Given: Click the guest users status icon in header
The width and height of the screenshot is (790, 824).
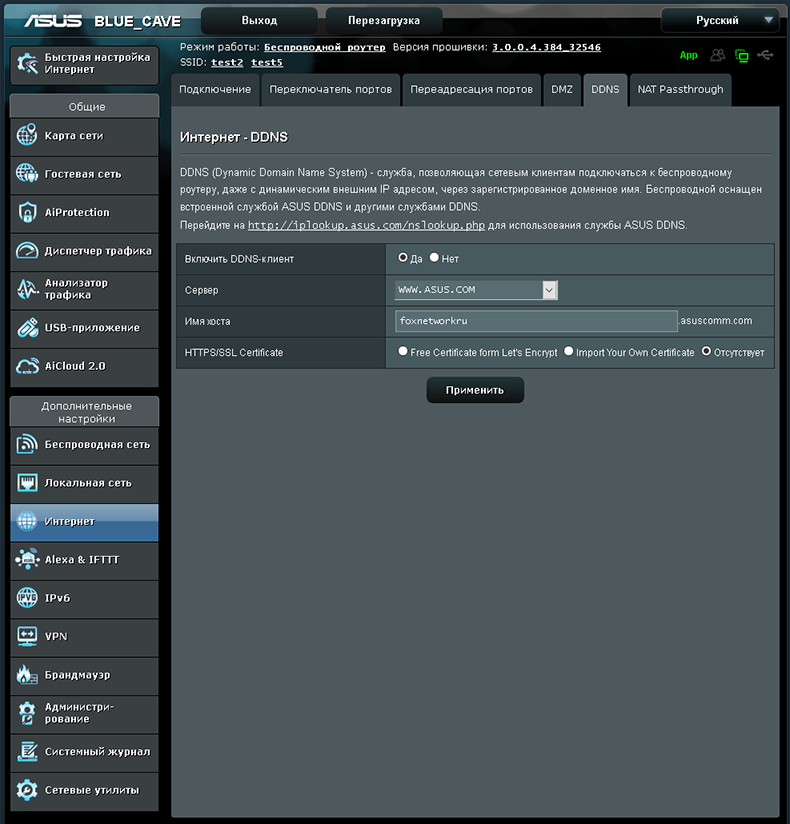Looking at the screenshot, I should [x=717, y=55].
